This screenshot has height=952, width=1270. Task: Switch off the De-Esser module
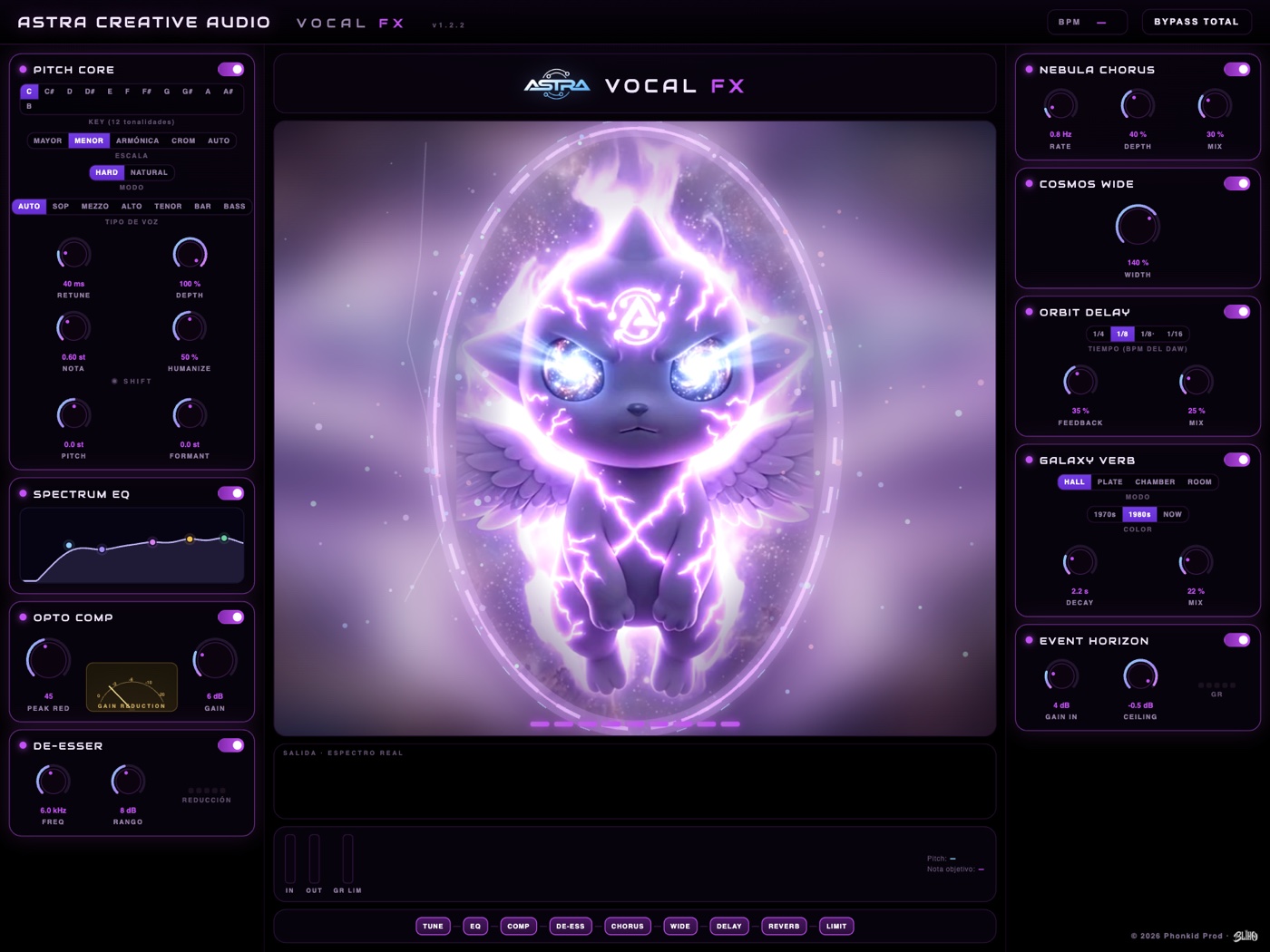pos(230,745)
